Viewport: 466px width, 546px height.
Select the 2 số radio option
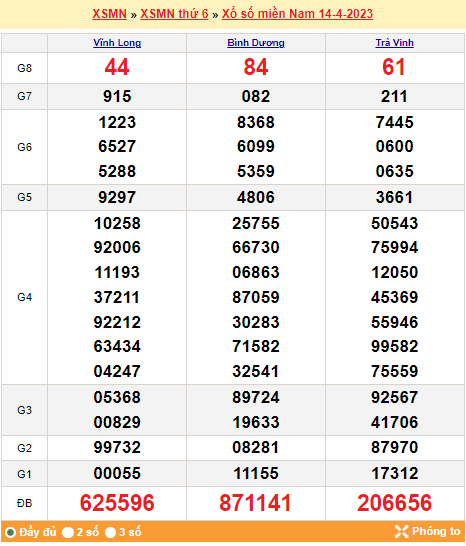[x=68, y=532]
